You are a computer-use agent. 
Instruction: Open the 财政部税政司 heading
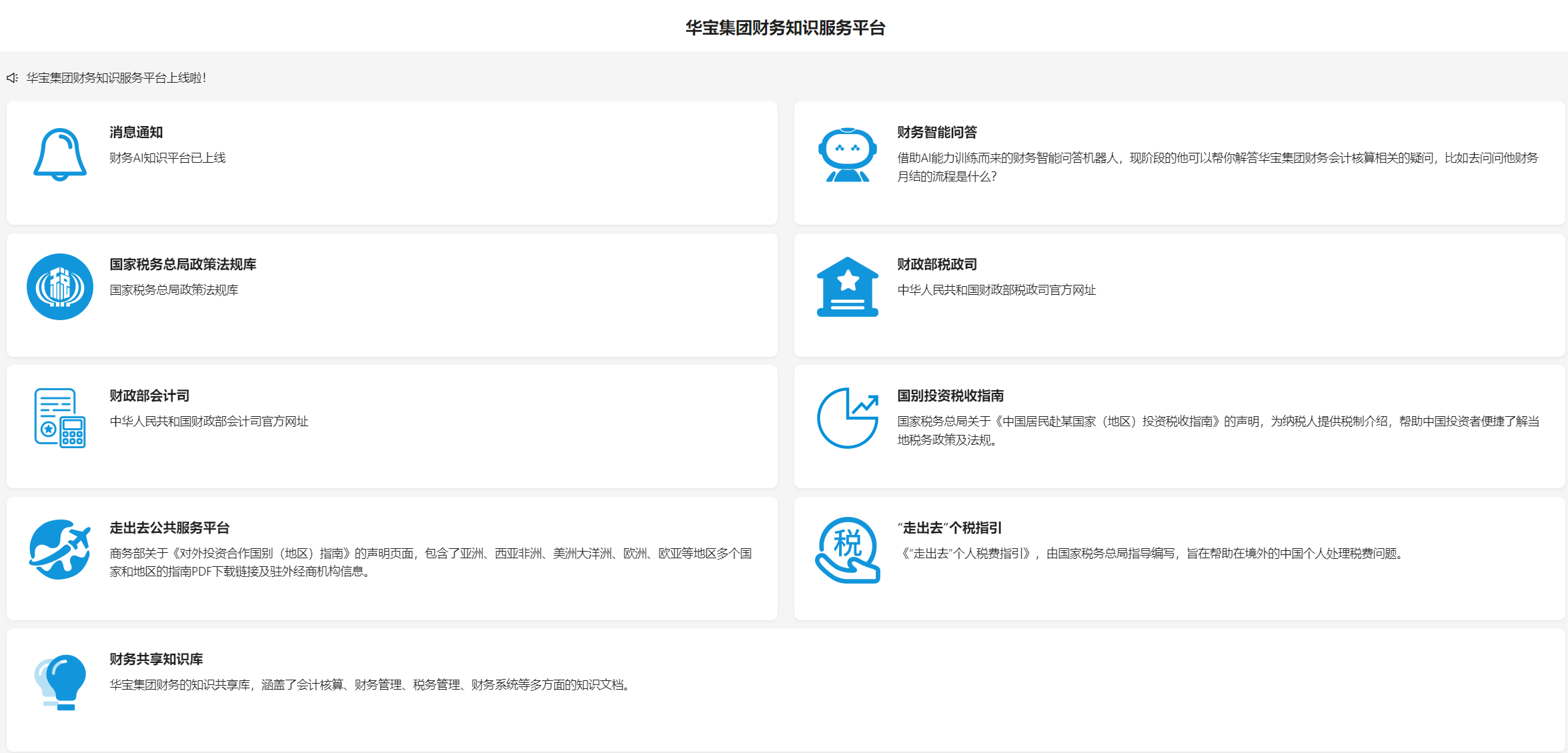point(936,264)
